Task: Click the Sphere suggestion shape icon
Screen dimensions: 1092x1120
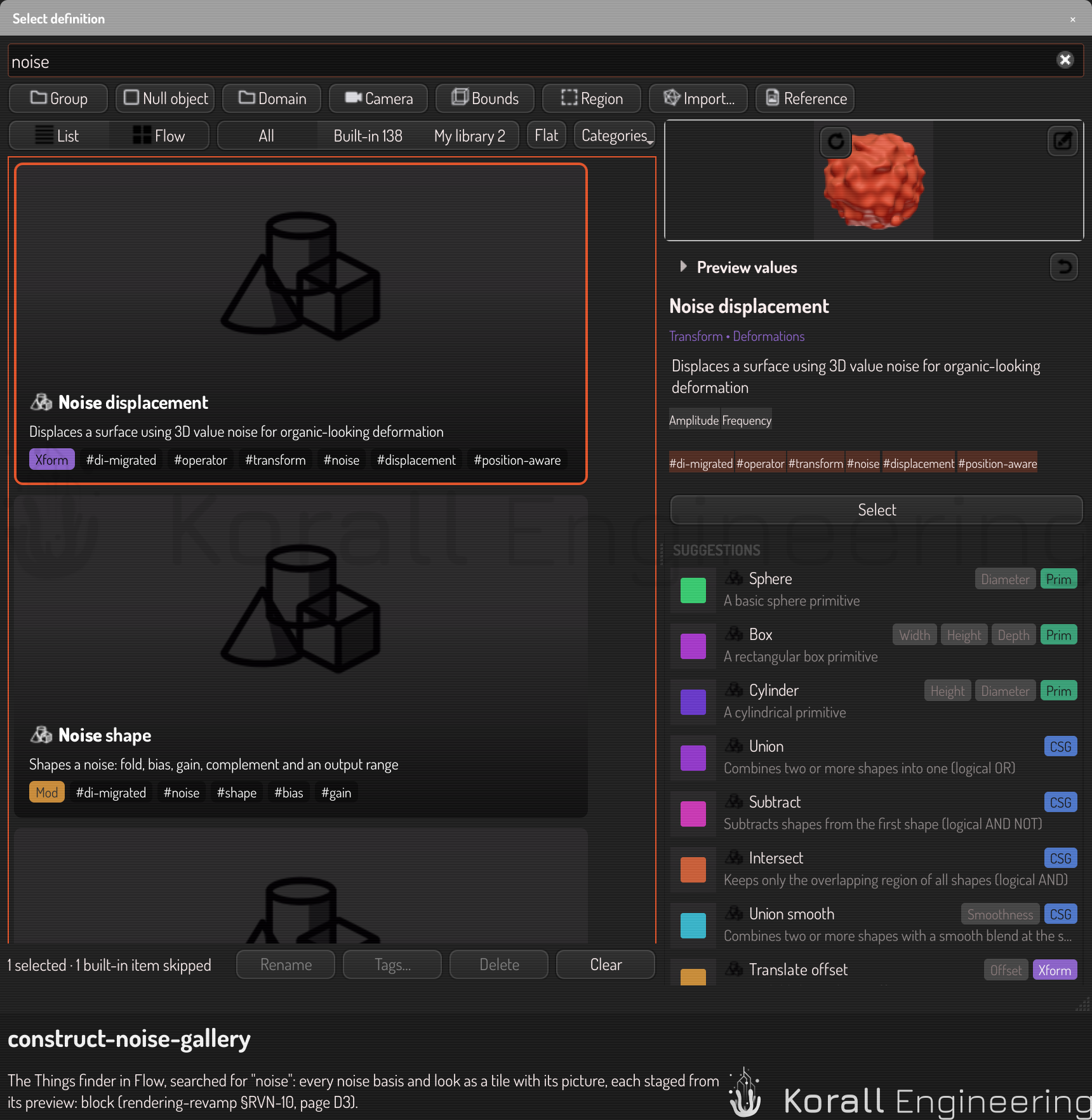Action: click(x=735, y=578)
